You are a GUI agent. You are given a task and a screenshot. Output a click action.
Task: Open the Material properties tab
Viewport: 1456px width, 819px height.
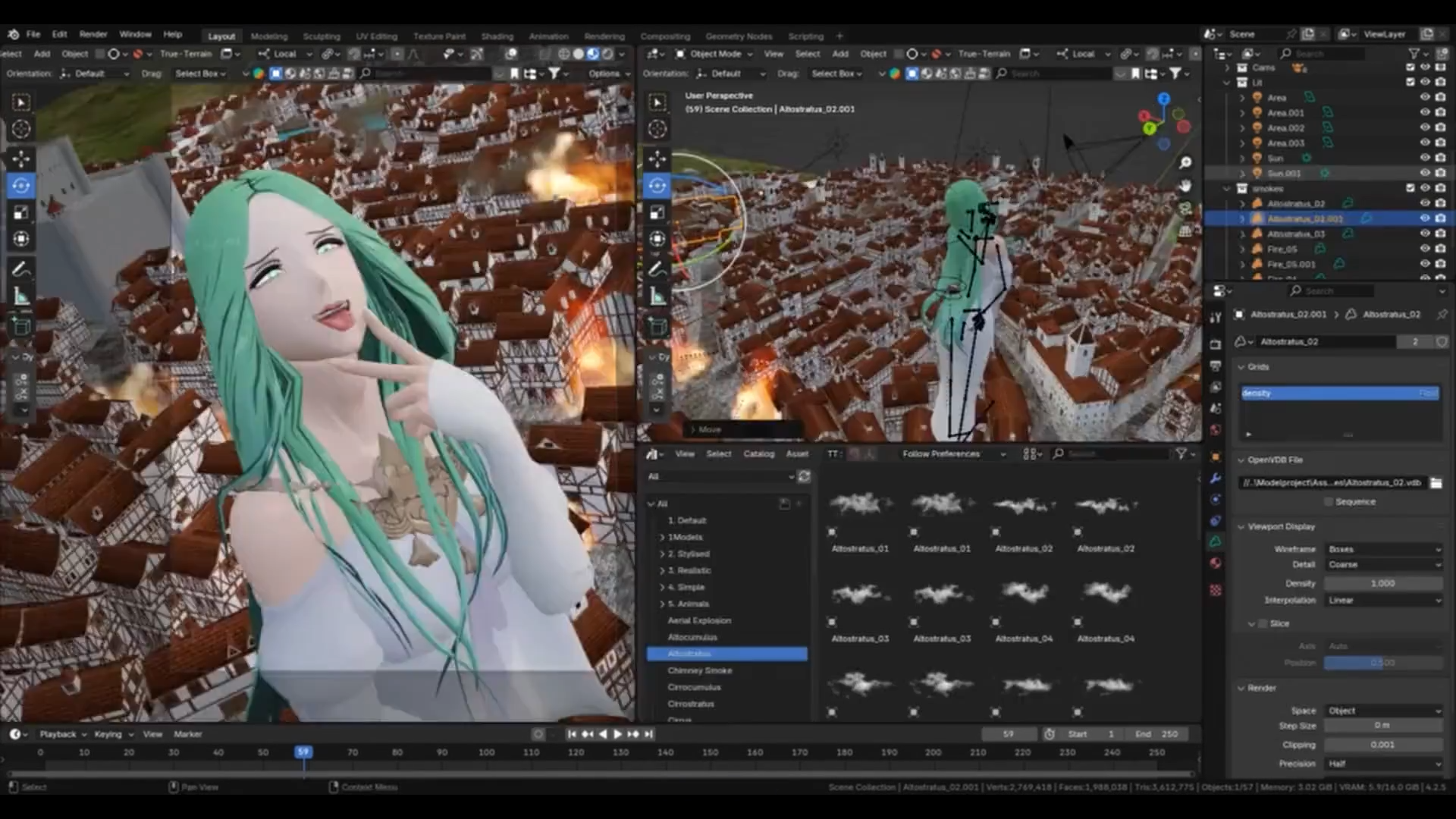coord(1216,563)
